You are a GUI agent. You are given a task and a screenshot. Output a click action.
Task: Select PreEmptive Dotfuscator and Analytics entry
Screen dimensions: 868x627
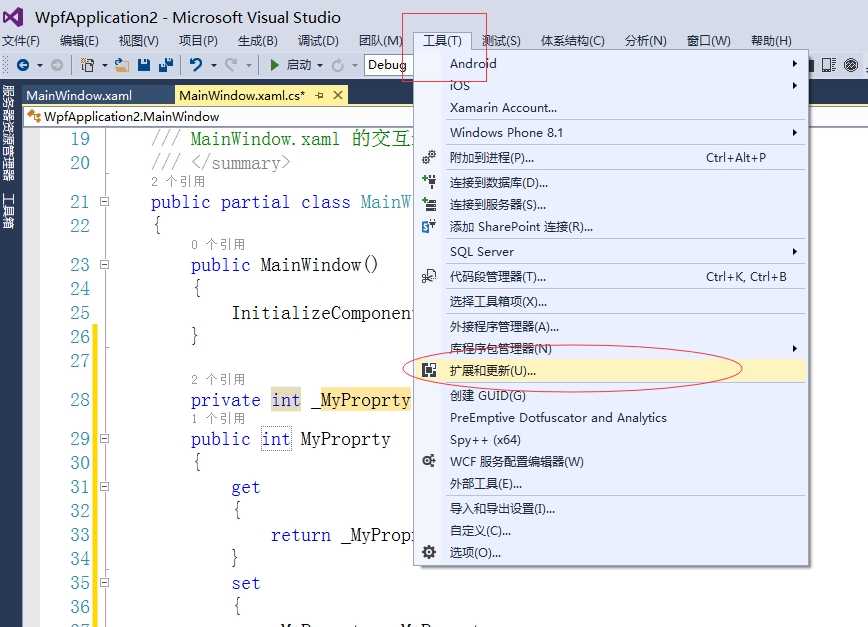(609, 418)
